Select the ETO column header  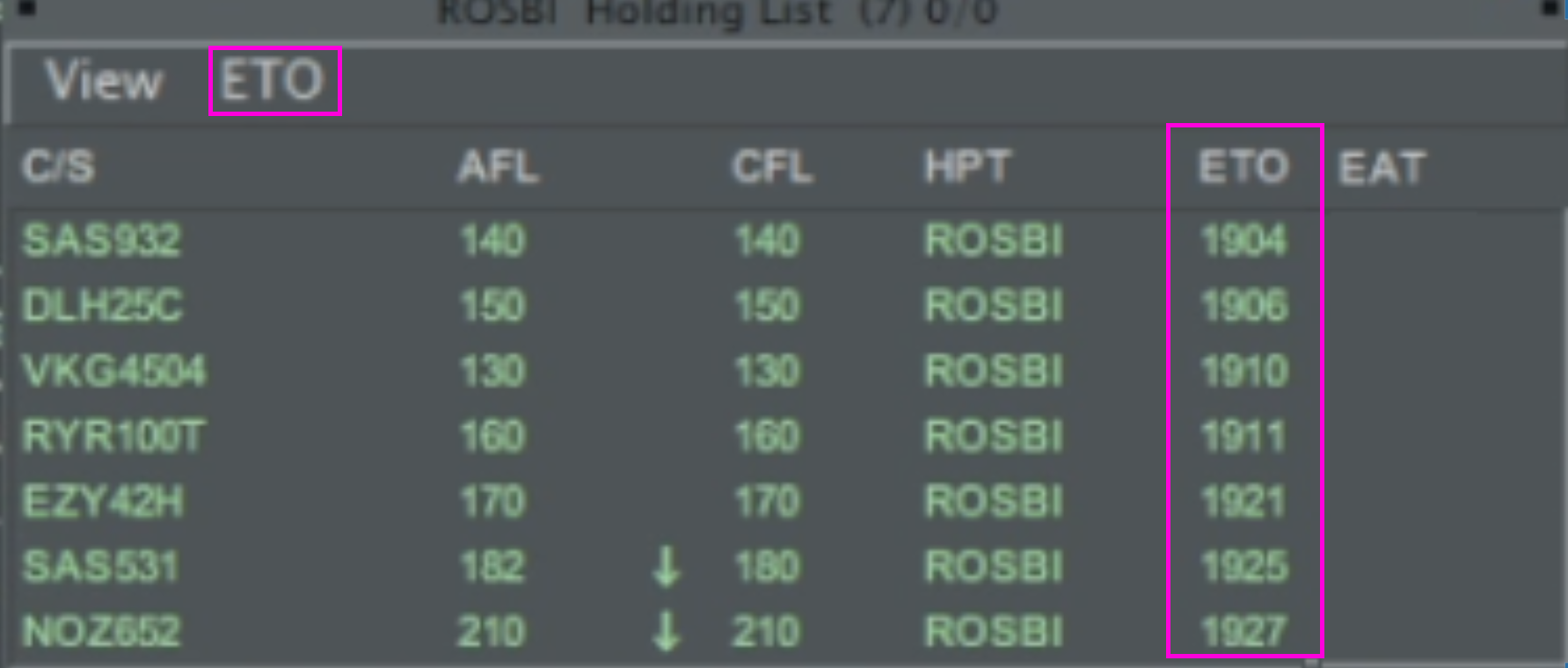[1243, 166]
